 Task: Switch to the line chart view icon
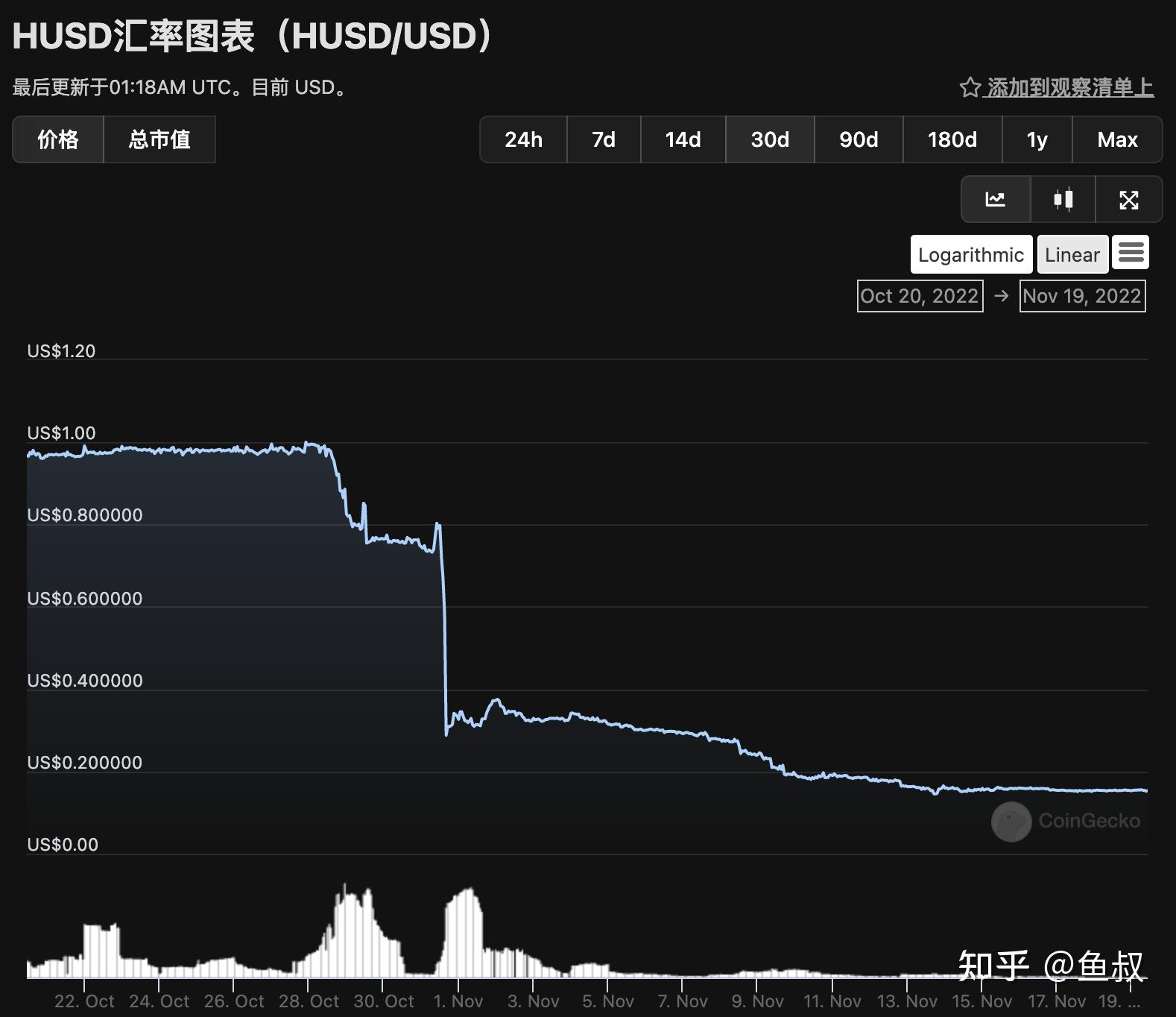[996, 200]
